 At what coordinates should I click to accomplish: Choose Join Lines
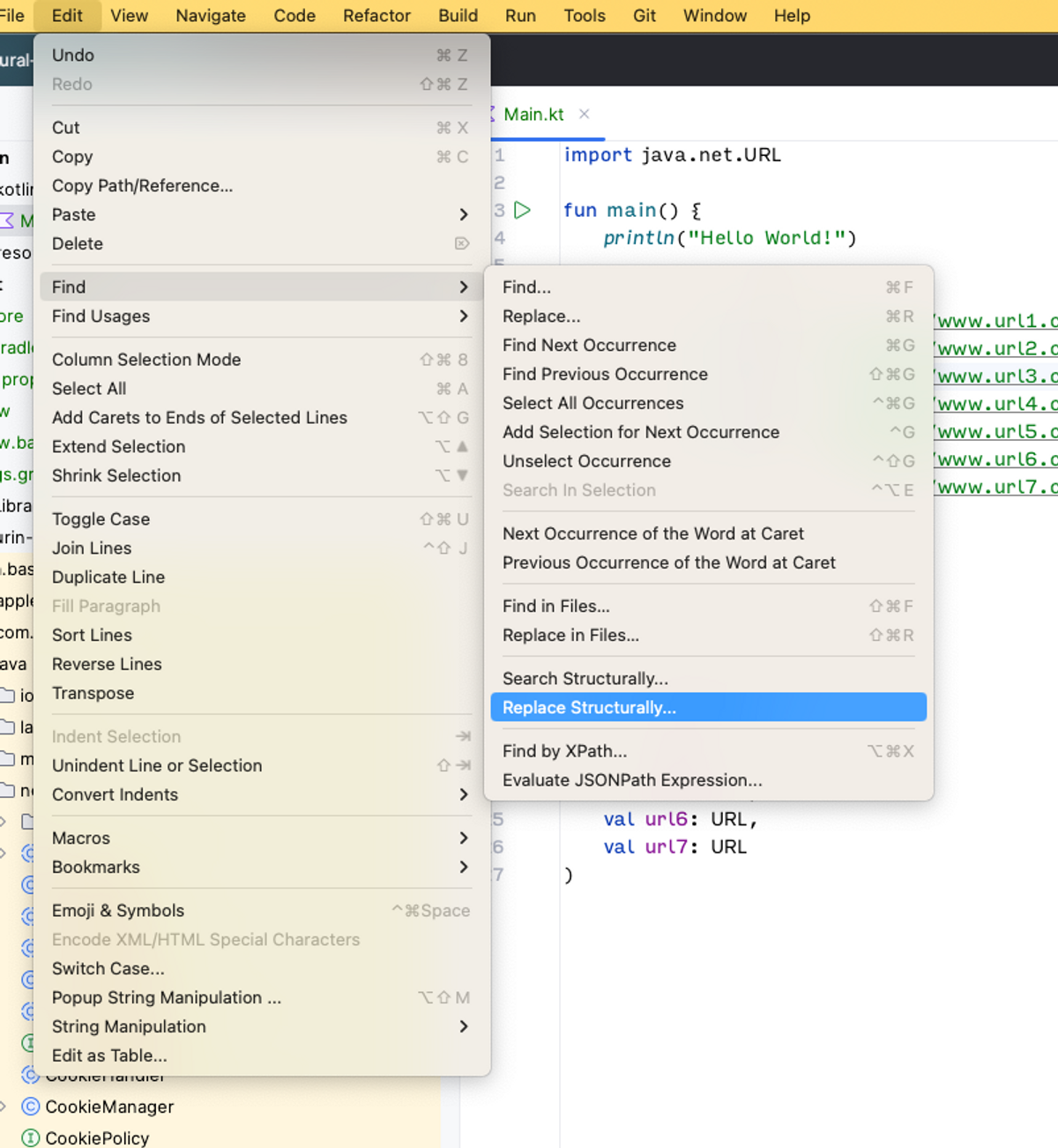(x=262, y=548)
